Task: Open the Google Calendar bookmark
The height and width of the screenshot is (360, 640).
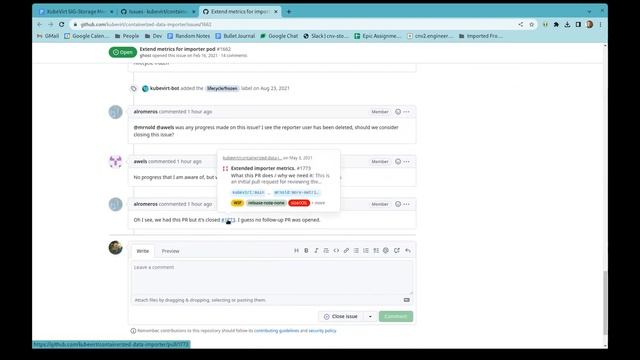Action: coord(87,36)
